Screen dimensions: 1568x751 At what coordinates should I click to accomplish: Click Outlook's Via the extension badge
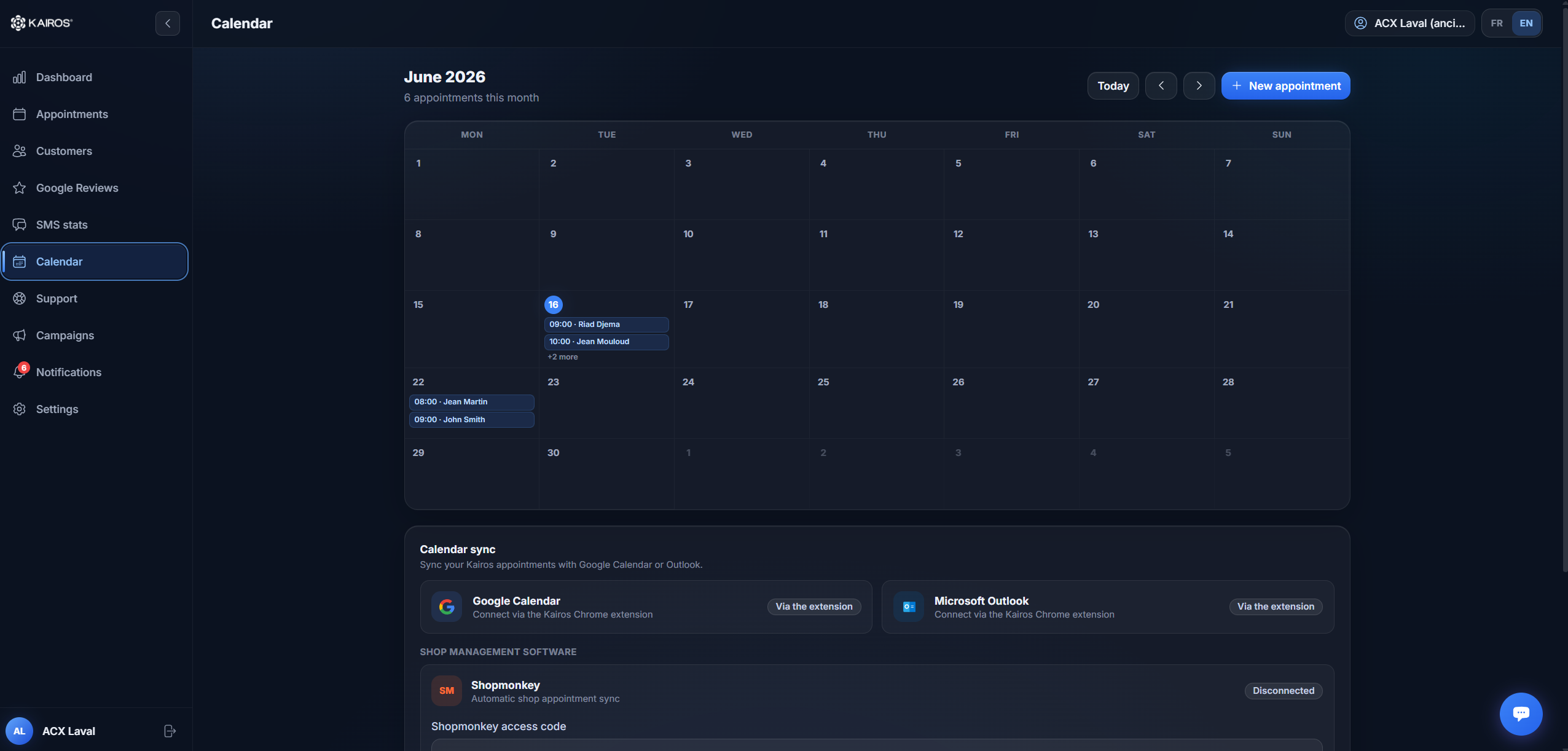(x=1276, y=607)
